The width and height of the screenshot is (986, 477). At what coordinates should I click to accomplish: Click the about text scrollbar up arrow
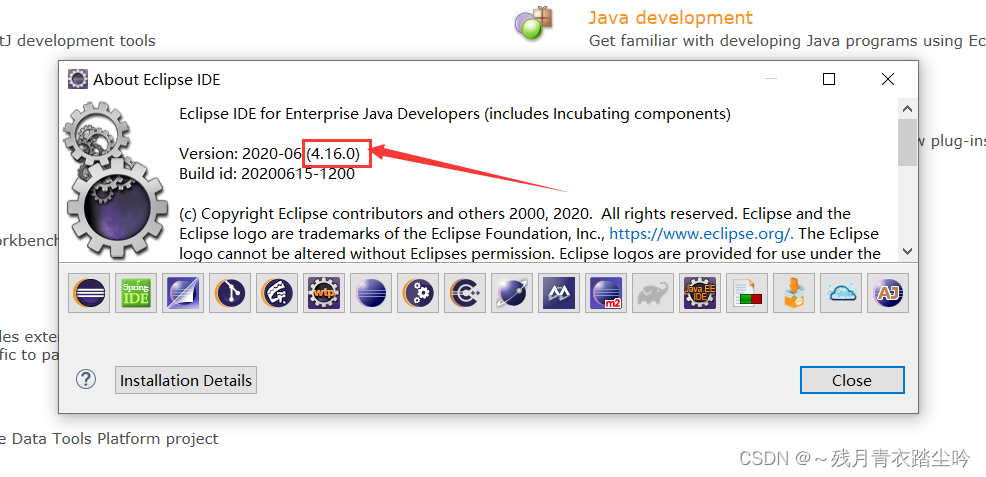(907, 109)
